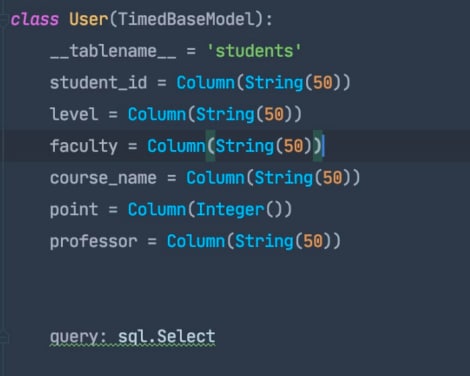Viewport: 470px width, 376px height.
Task: Click Column on the level line
Action: coord(157,114)
